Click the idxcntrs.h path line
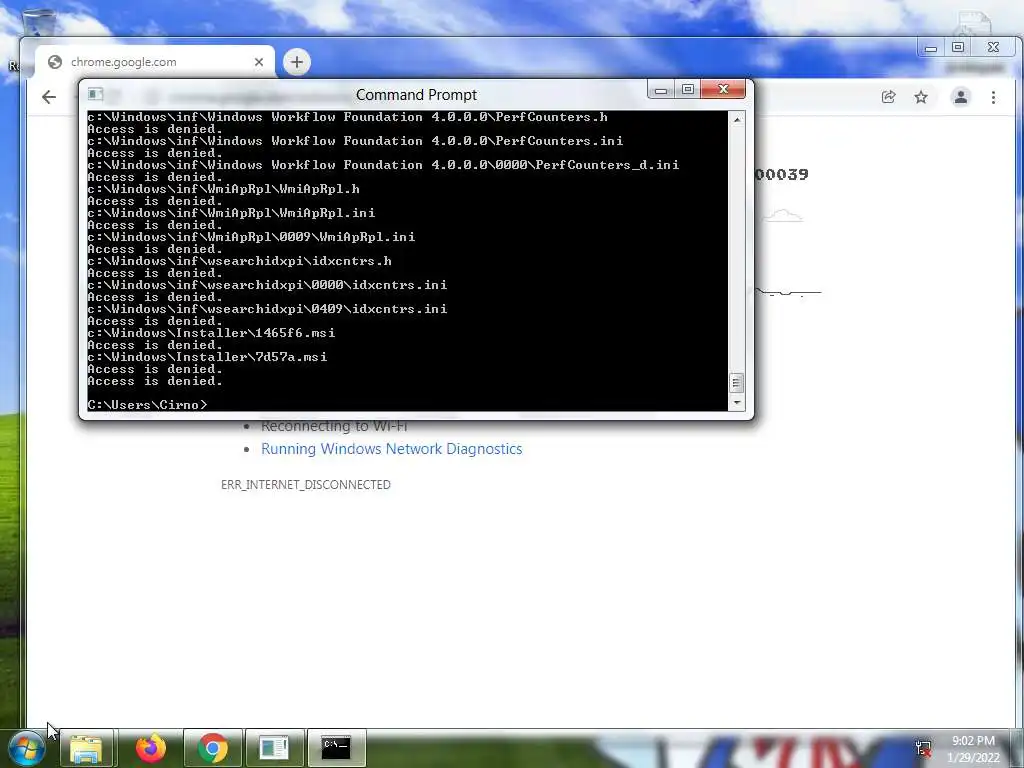The width and height of the screenshot is (1024, 768). [x=239, y=261]
